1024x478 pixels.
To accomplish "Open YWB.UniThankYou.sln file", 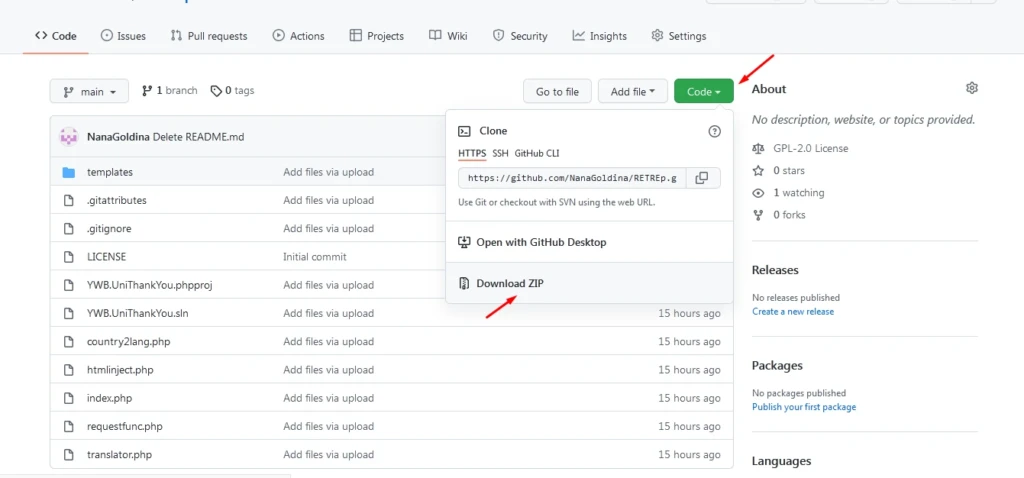I will point(138,313).
